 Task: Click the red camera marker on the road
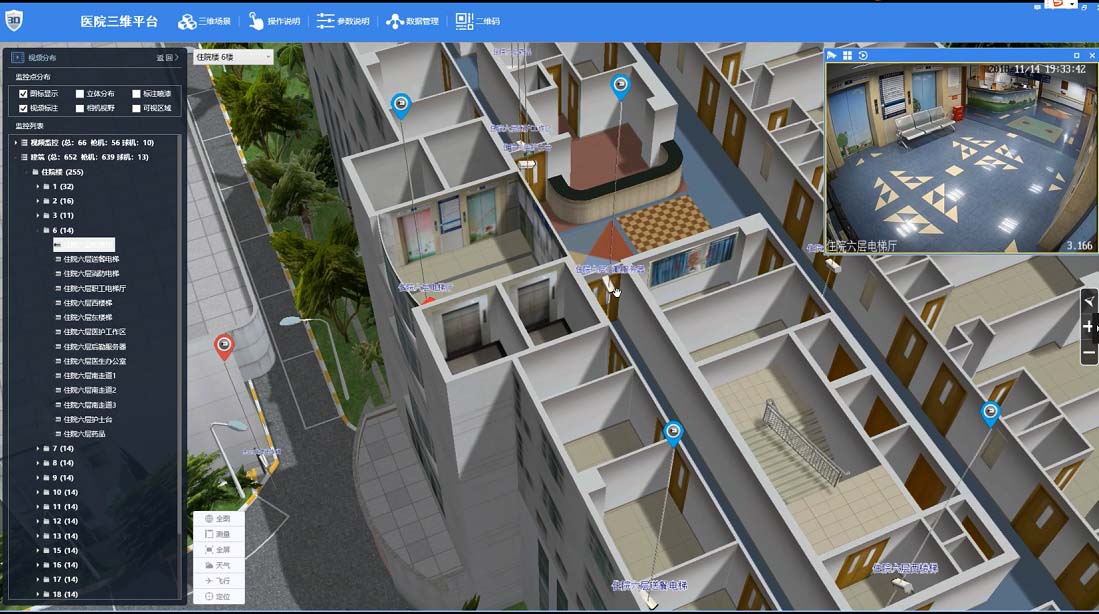coord(224,346)
